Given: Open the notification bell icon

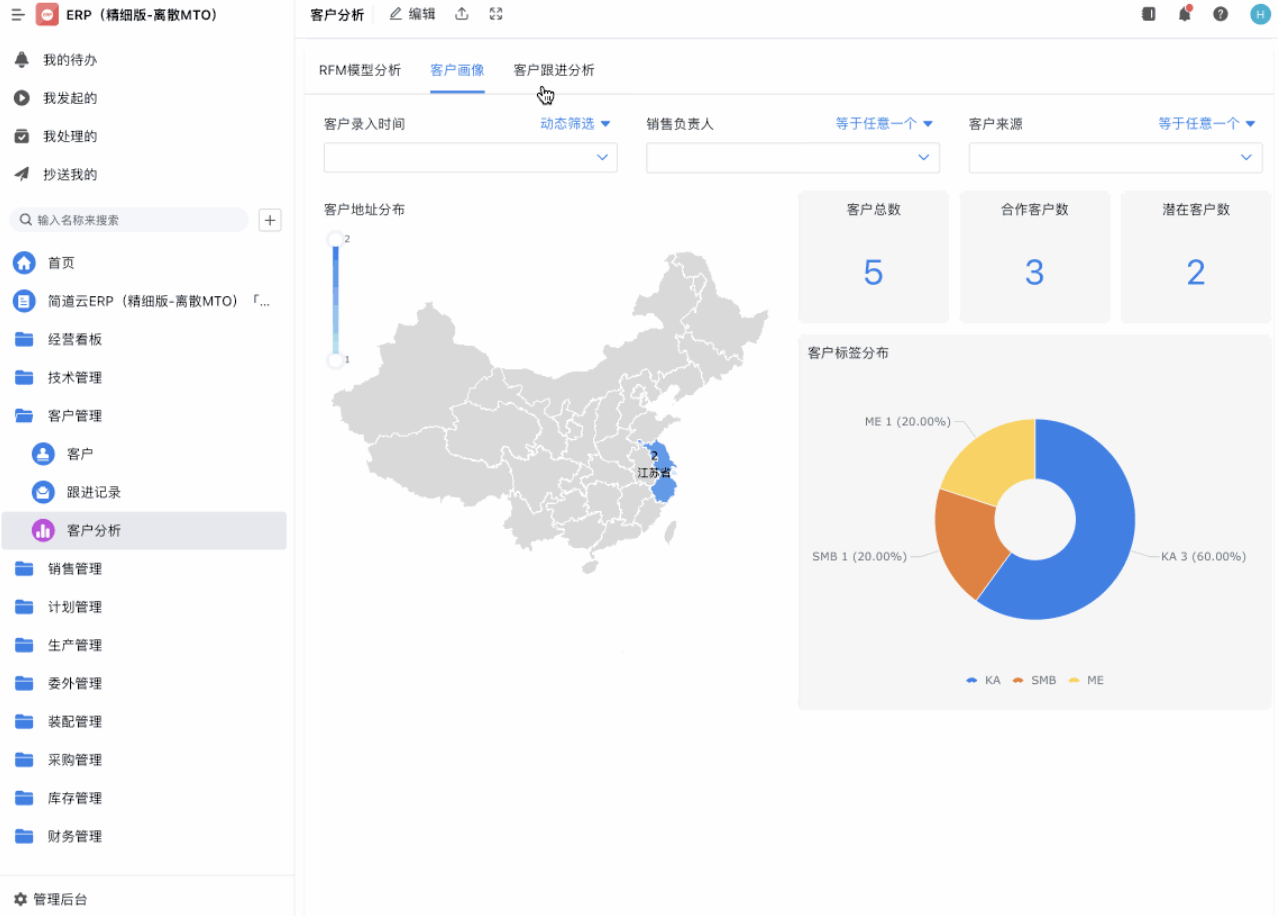Looking at the screenshot, I should pyautogui.click(x=1184, y=14).
